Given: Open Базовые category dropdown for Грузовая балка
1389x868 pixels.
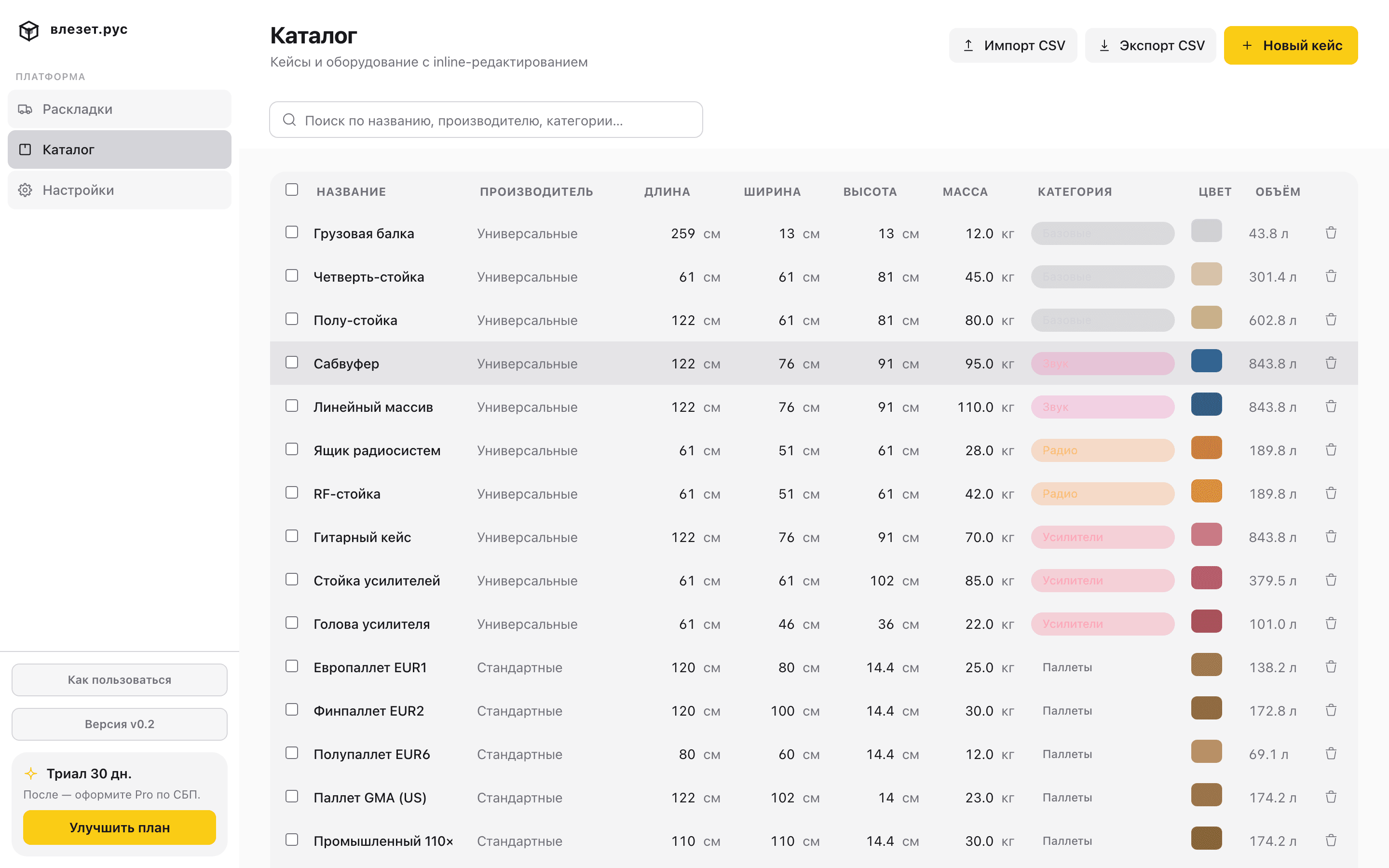Looking at the screenshot, I should pos(1103,234).
